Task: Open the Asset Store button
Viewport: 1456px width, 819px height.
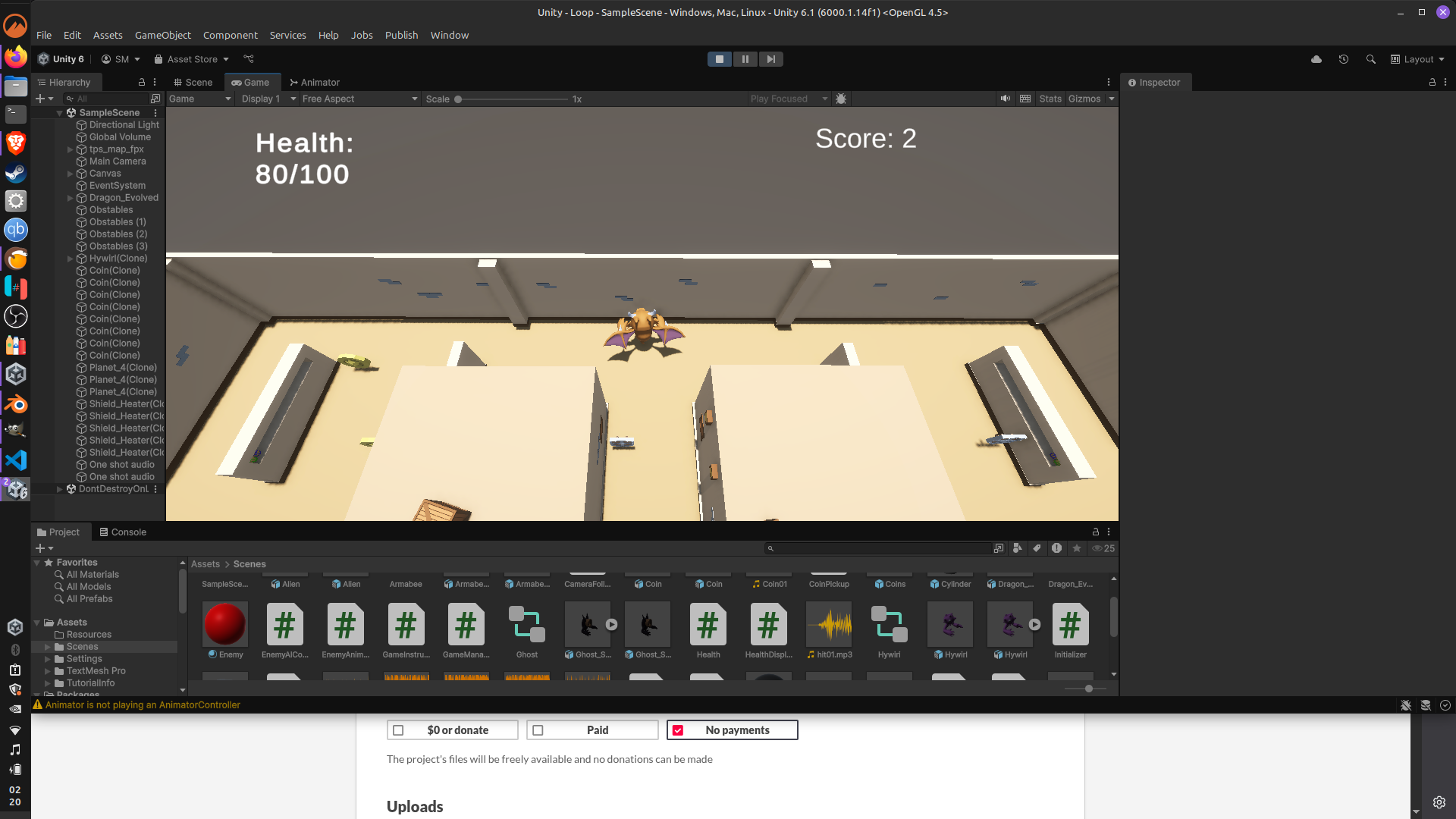Action: tap(191, 59)
